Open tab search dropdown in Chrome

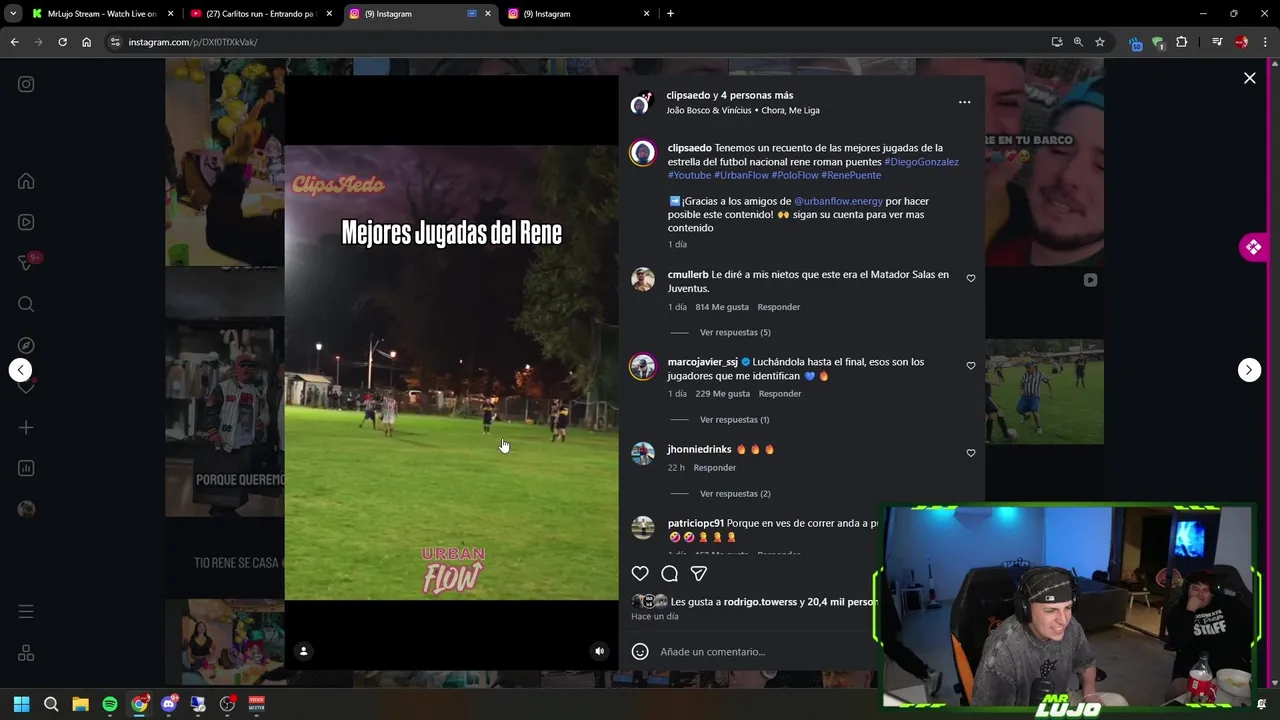(13, 14)
